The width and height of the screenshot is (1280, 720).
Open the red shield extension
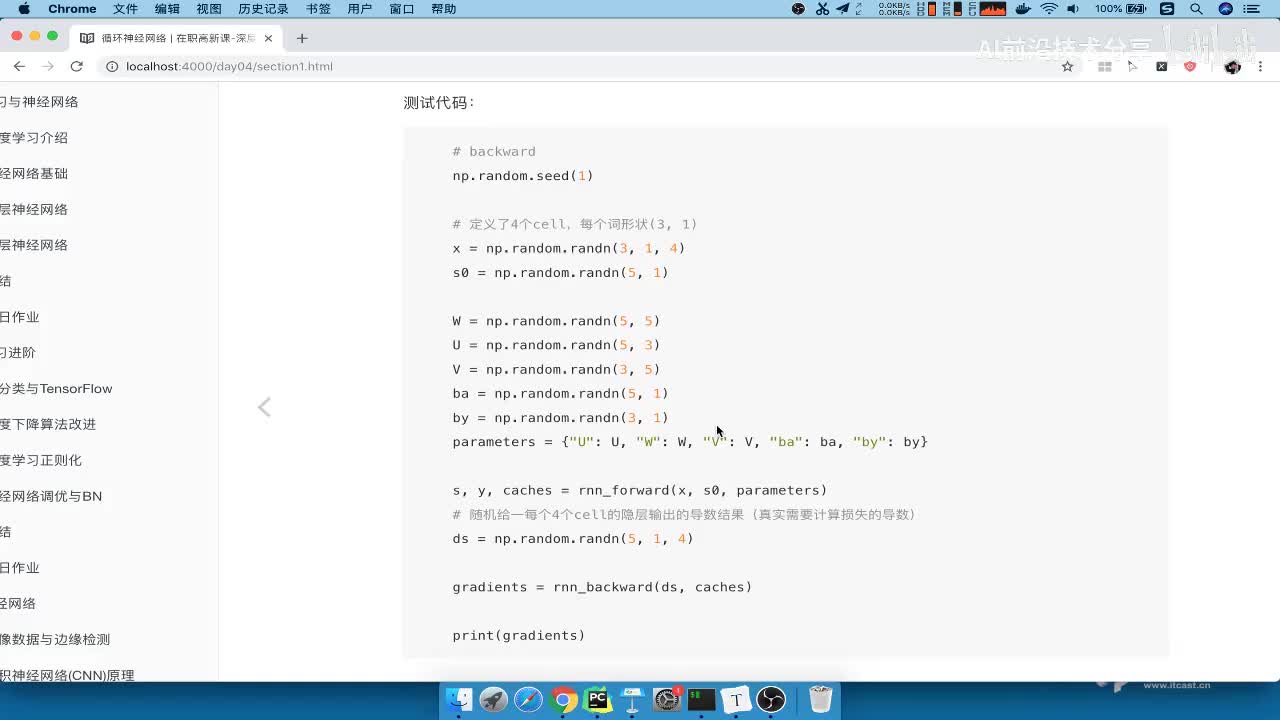pos(1190,66)
